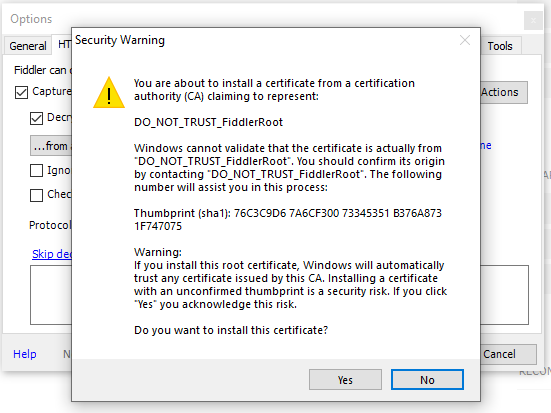Enable the Ignore checkbox
Image resolution: width=551 pixels, height=413 pixels.
point(37,170)
